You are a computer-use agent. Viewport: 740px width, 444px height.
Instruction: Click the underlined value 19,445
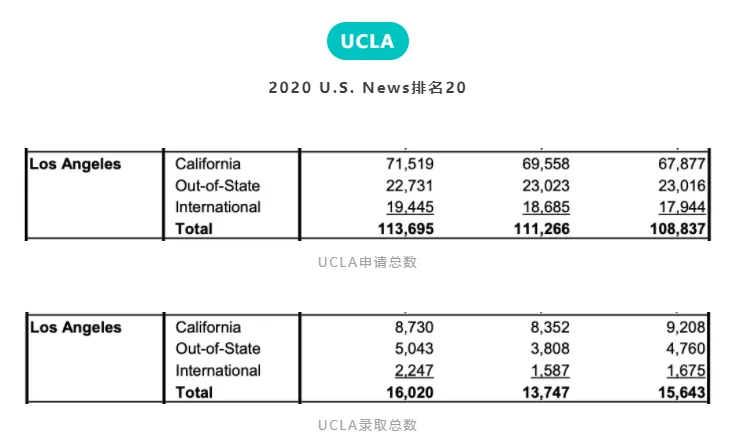click(x=409, y=207)
